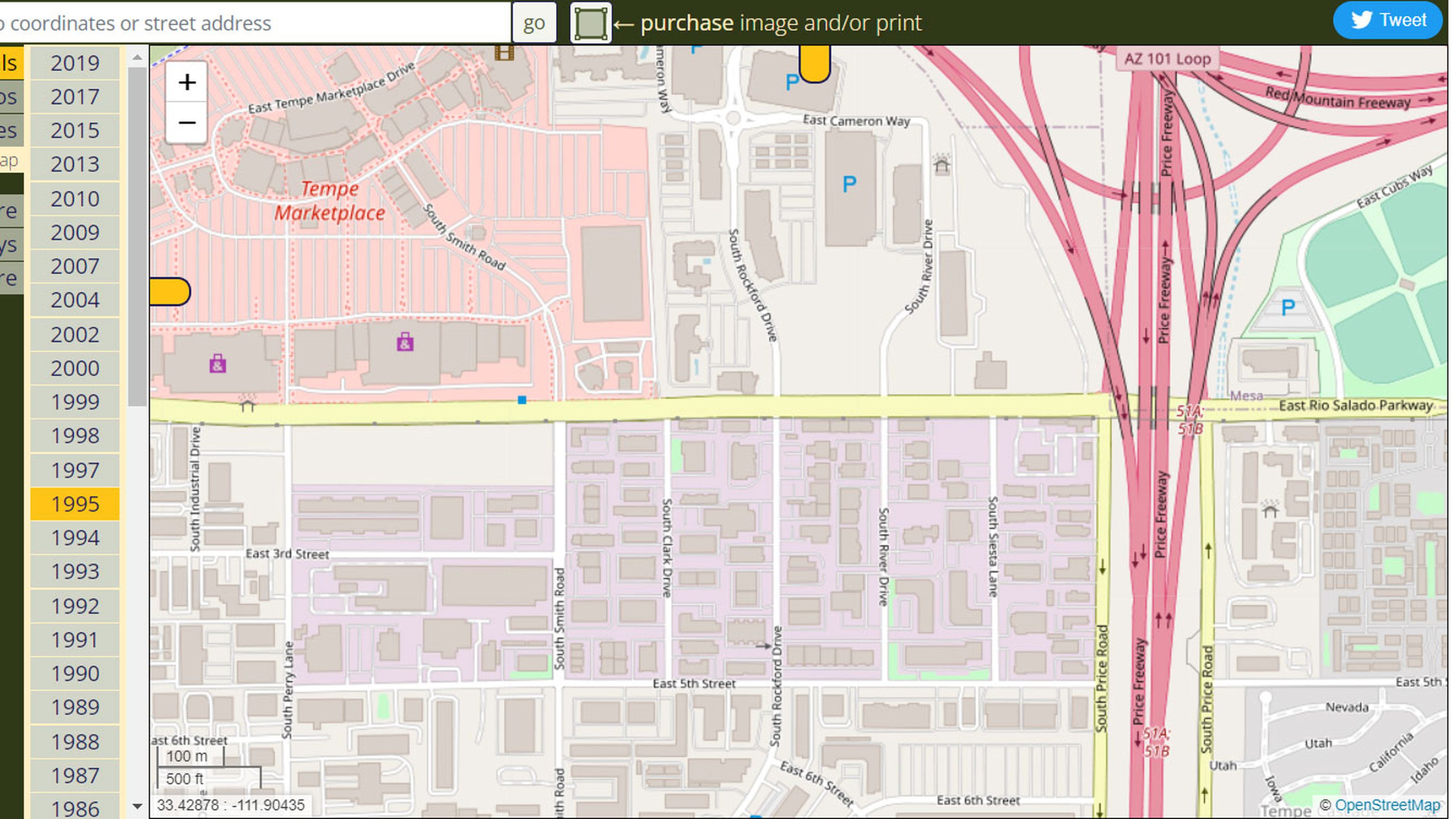This screenshot has width=1456, height=819.
Task: Click the East Rio Salado Parkway label
Action: [x=1356, y=406]
